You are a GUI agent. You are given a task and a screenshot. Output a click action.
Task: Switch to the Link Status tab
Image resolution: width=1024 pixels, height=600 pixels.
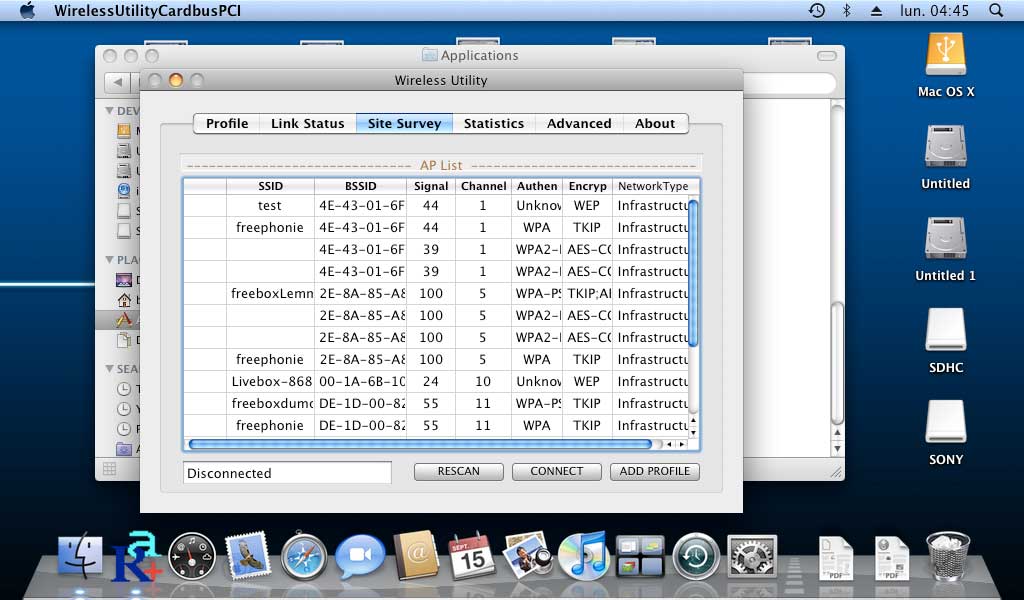[308, 123]
